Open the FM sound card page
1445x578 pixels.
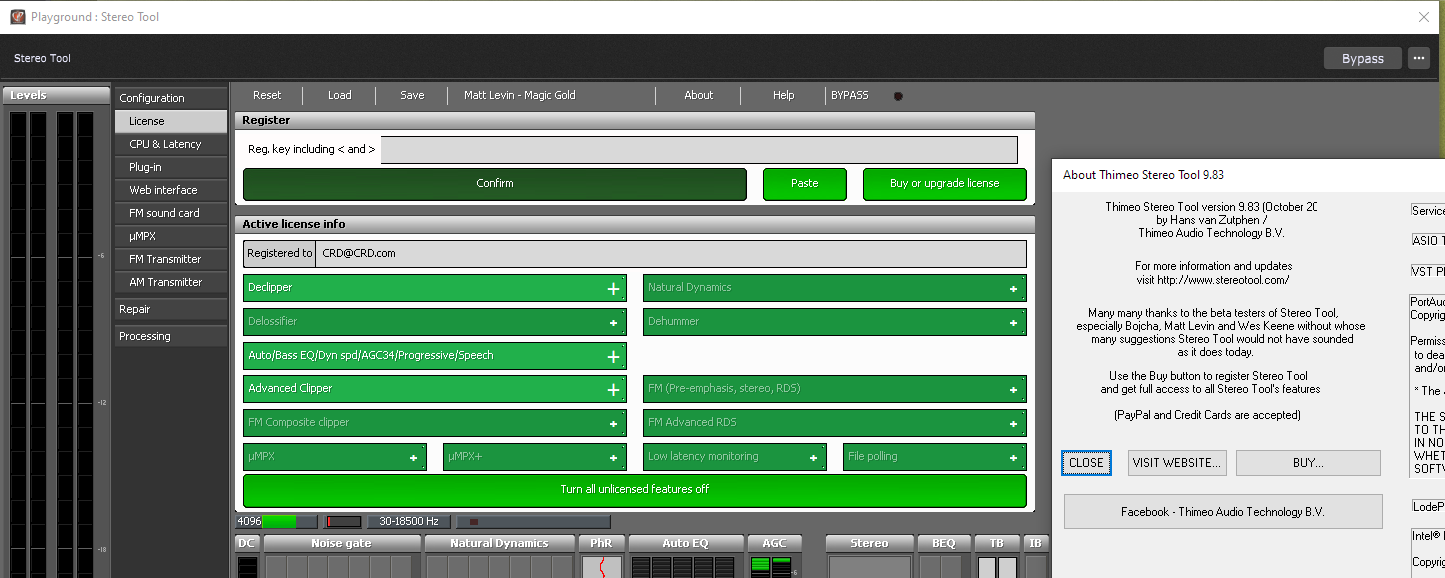point(171,213)
